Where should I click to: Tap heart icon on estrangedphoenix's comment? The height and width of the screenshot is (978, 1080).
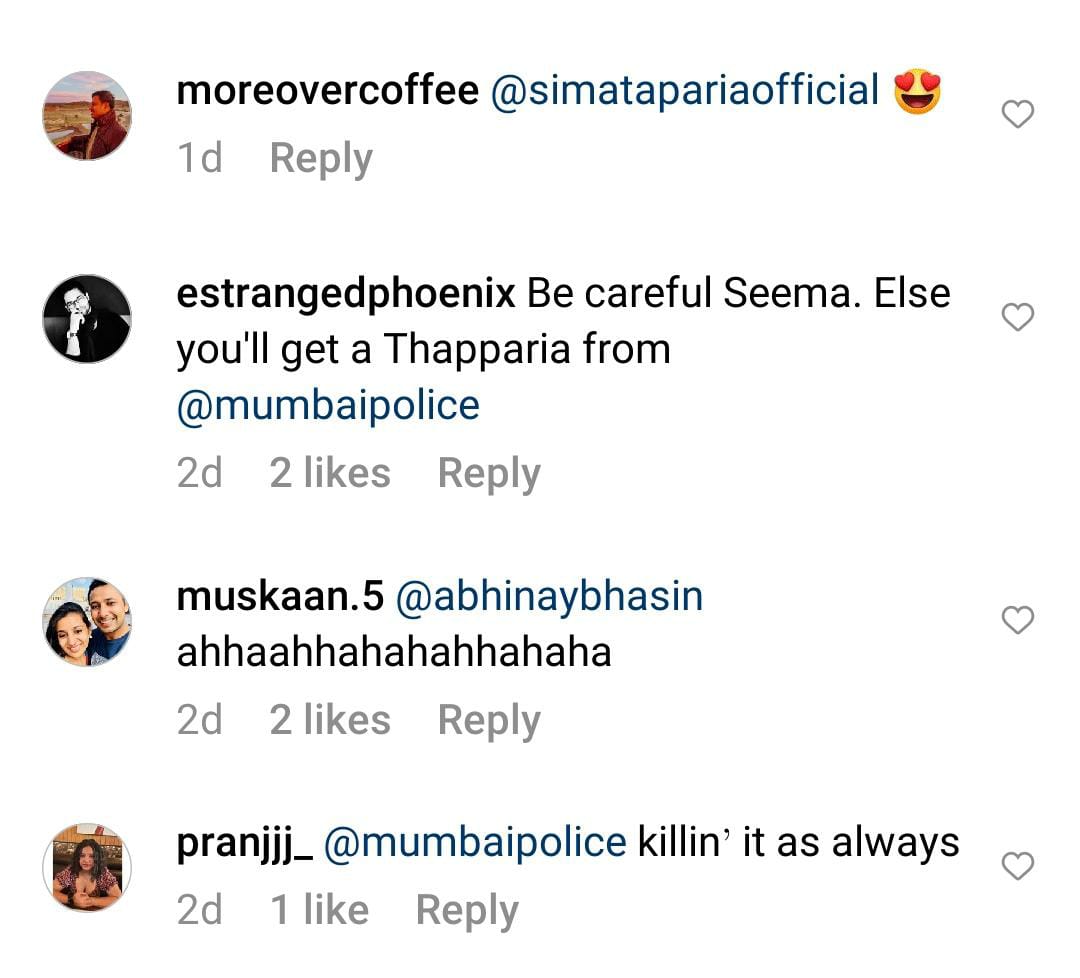click(1017, 318)
